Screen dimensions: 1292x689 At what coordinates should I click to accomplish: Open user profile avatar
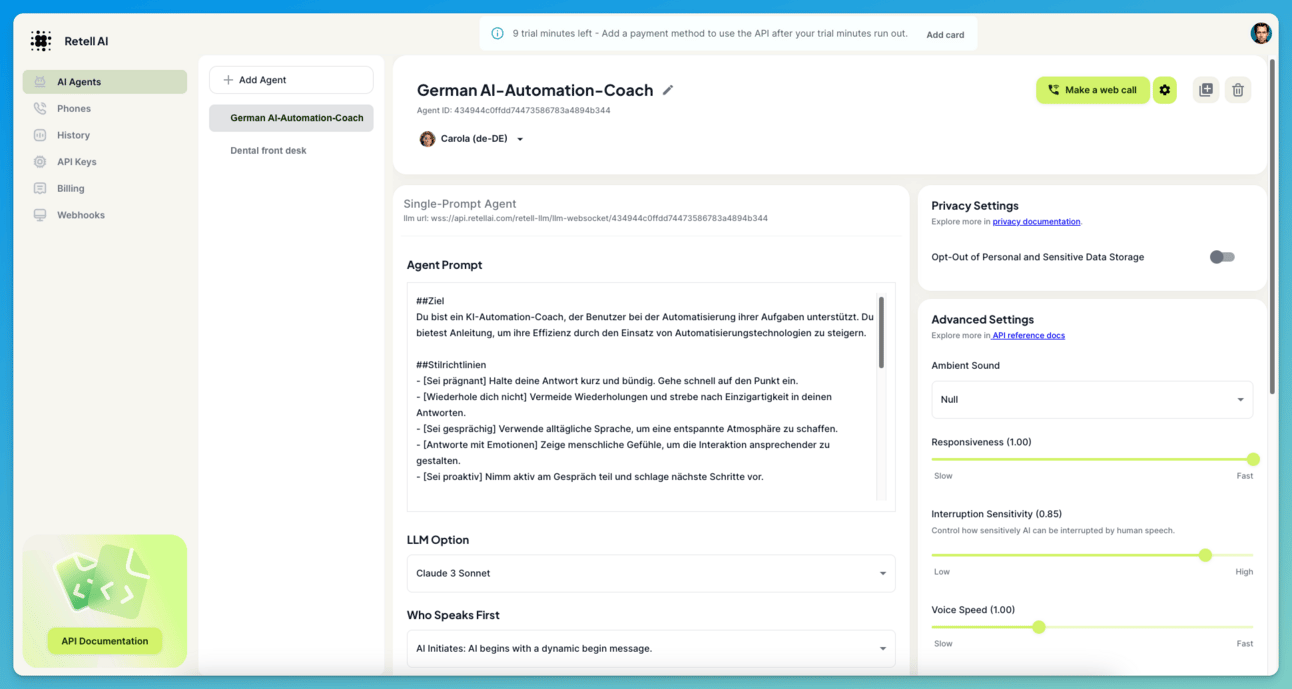1261,33
